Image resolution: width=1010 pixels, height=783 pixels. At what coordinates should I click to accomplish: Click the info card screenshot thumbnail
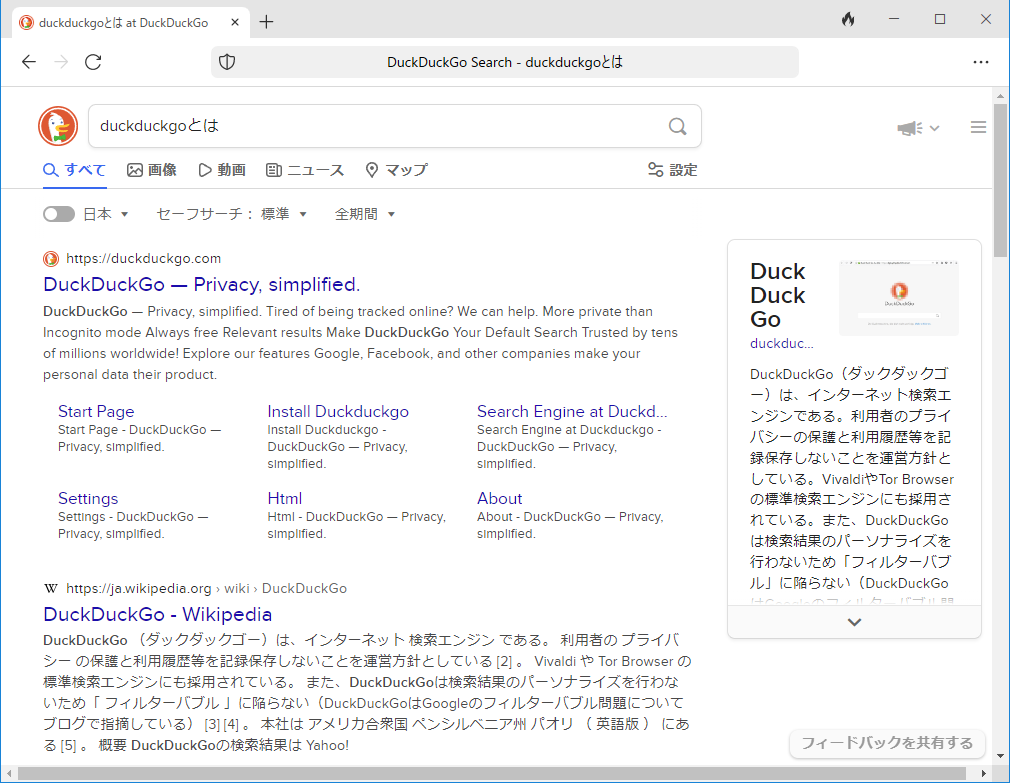click(x=899, y=297)
